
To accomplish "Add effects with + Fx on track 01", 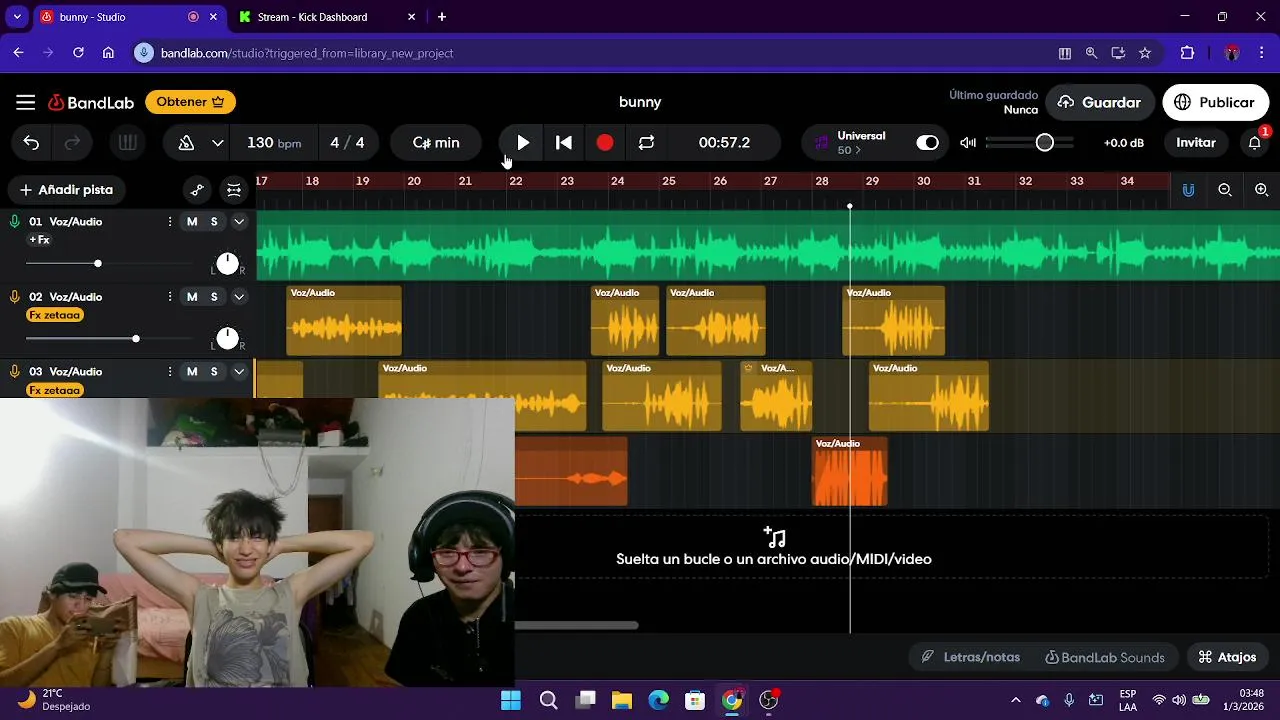I will [x=40, y=240].
